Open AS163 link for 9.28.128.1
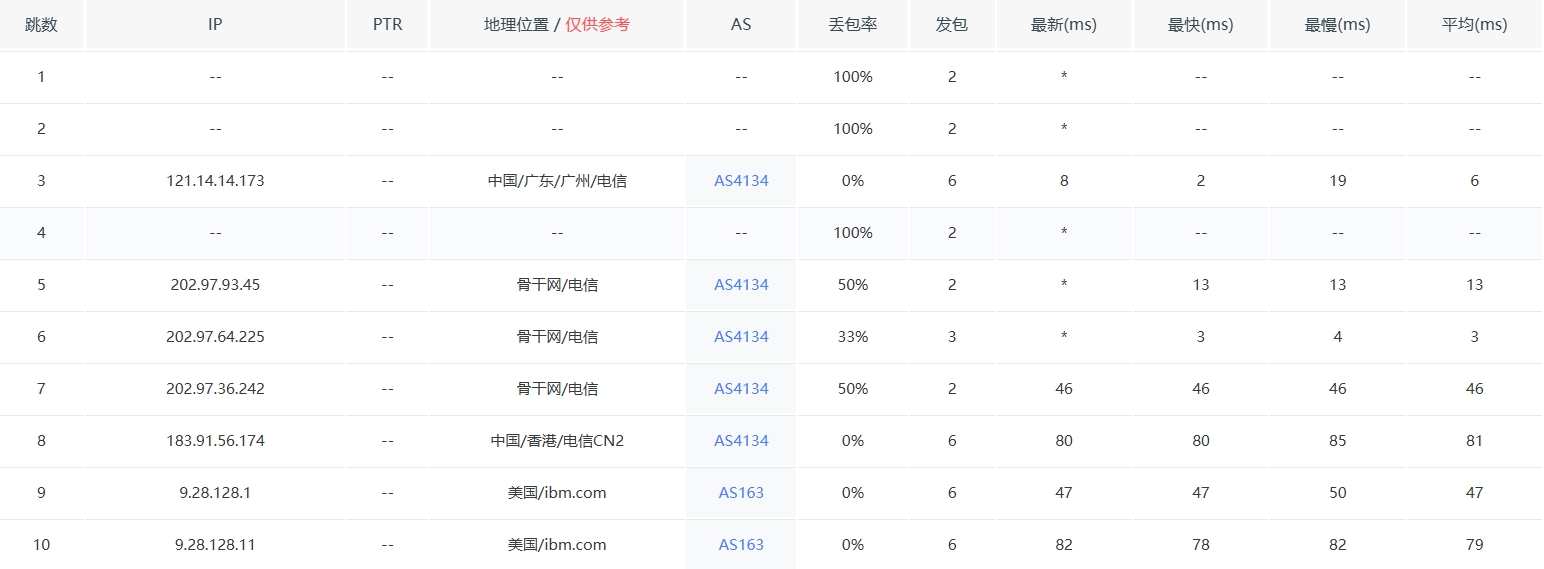The image size is (1544, 569). click(x=741, y=493)
